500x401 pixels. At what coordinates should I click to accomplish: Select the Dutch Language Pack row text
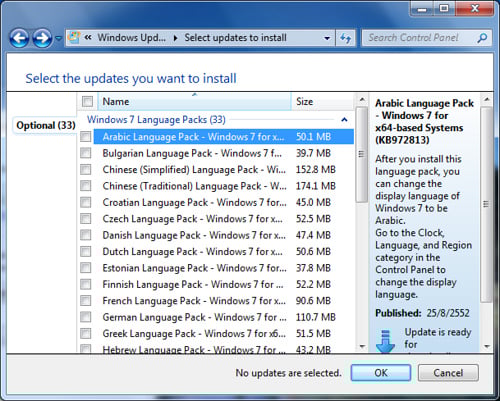[193, 251]
